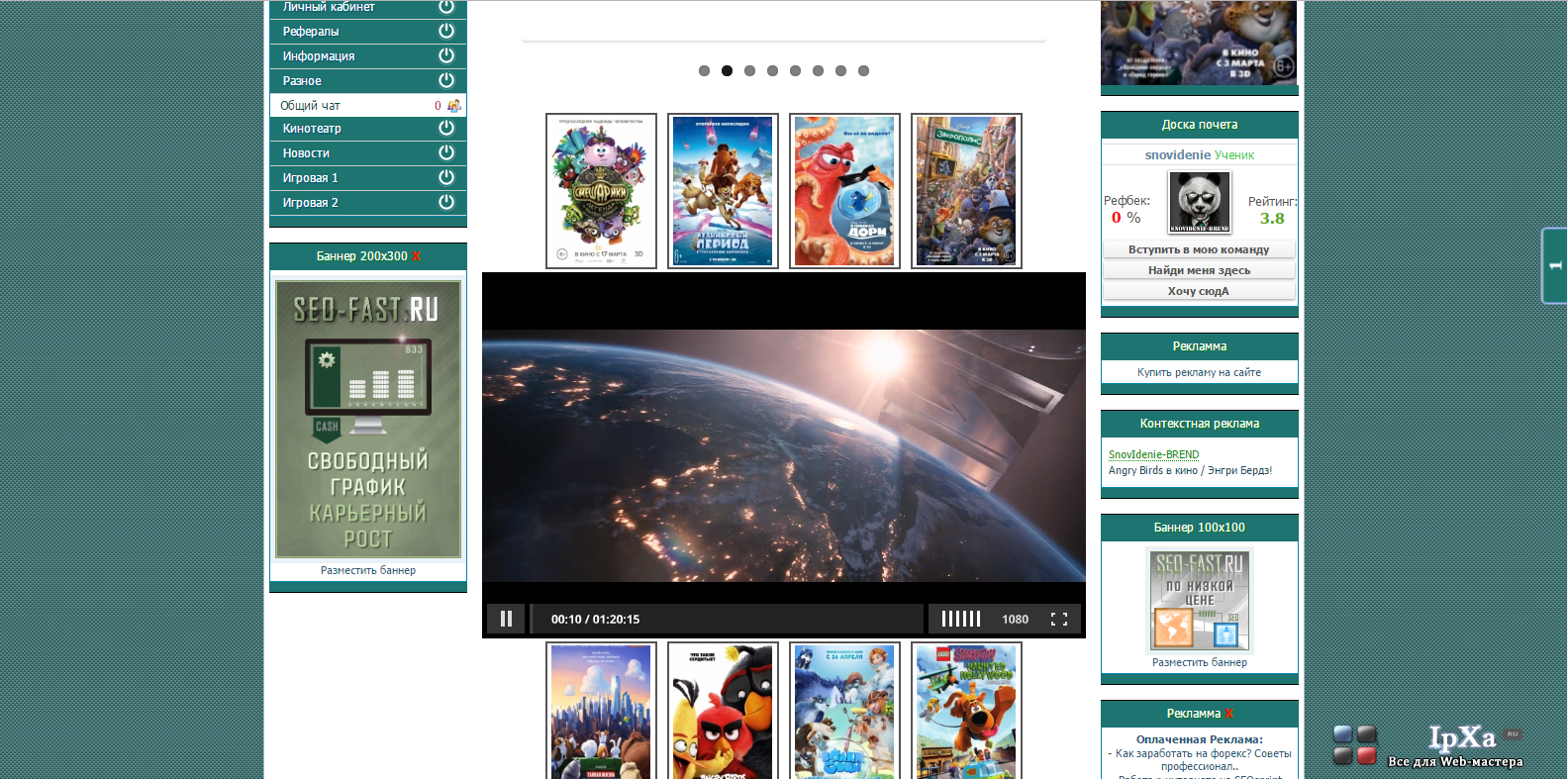Open the Игровая 1 section
The image size is (1568, 779).
pyautogui.click(x=367, y=178)
